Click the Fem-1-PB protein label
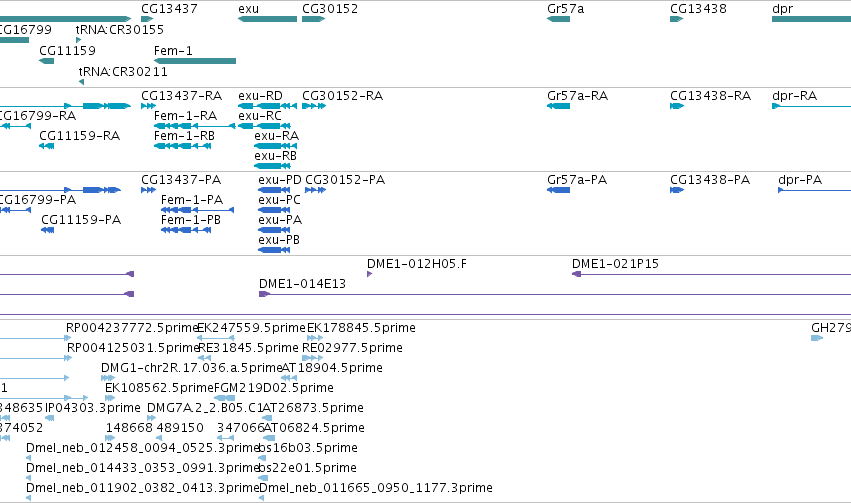This screenshot has width=851, height=503. pyautogui.click(x=191, y=220)
